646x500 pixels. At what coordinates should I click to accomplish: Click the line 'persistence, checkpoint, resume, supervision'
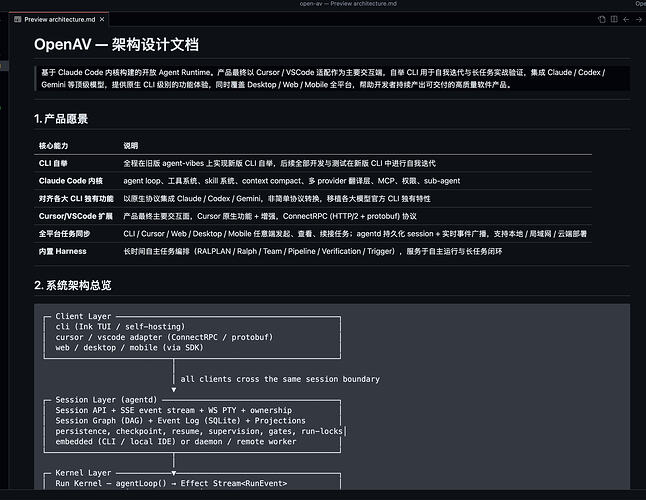click(199, 431)
